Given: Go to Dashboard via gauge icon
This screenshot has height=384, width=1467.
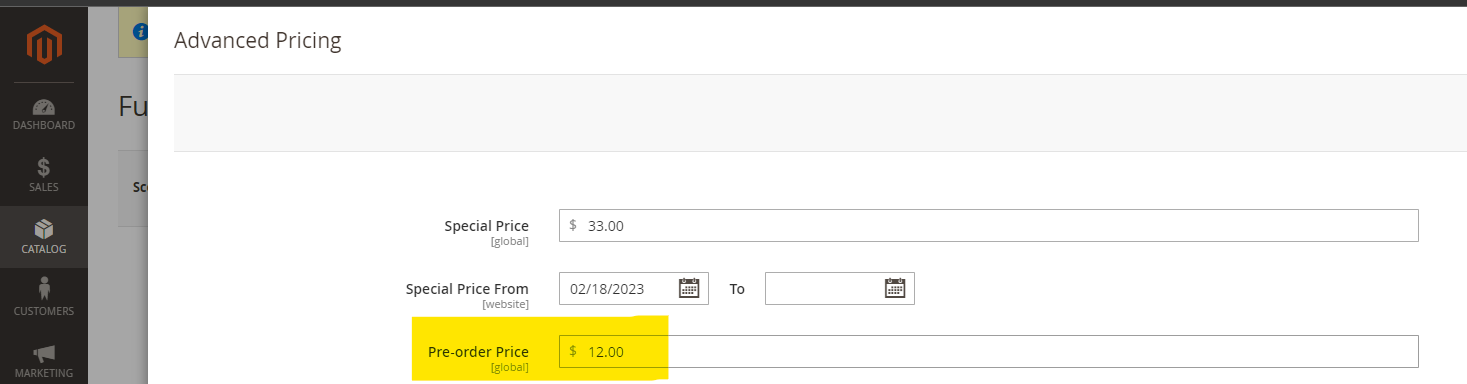Looking at the screenshot, I should point(44,114).
